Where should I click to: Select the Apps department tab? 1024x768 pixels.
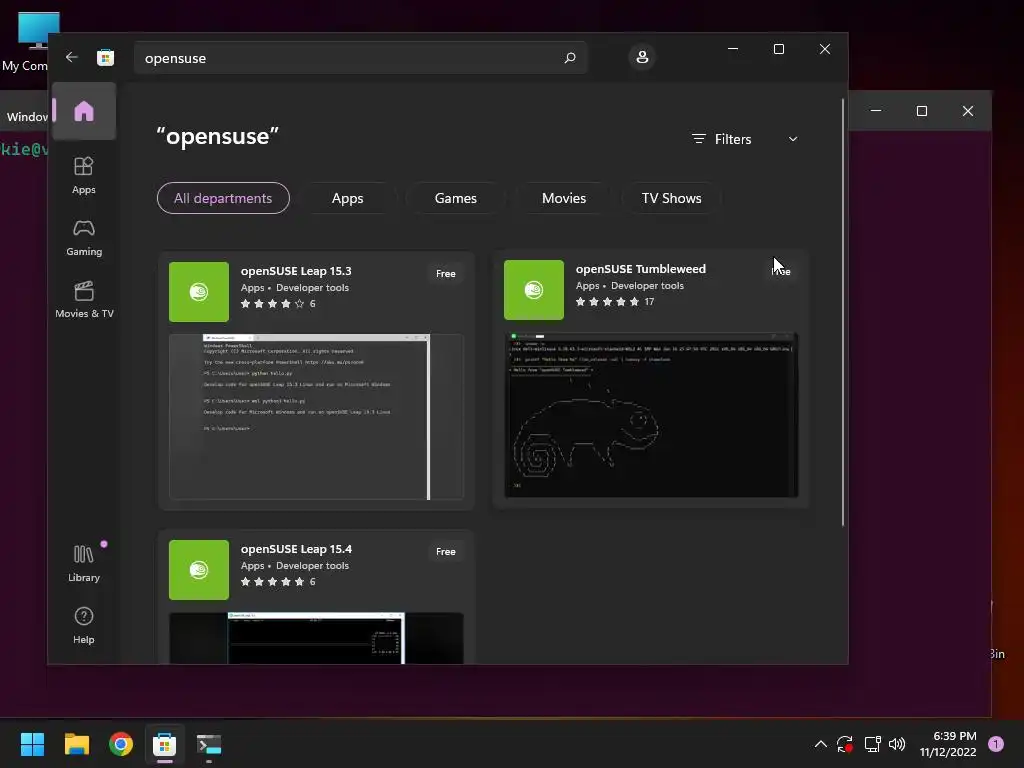347,198
